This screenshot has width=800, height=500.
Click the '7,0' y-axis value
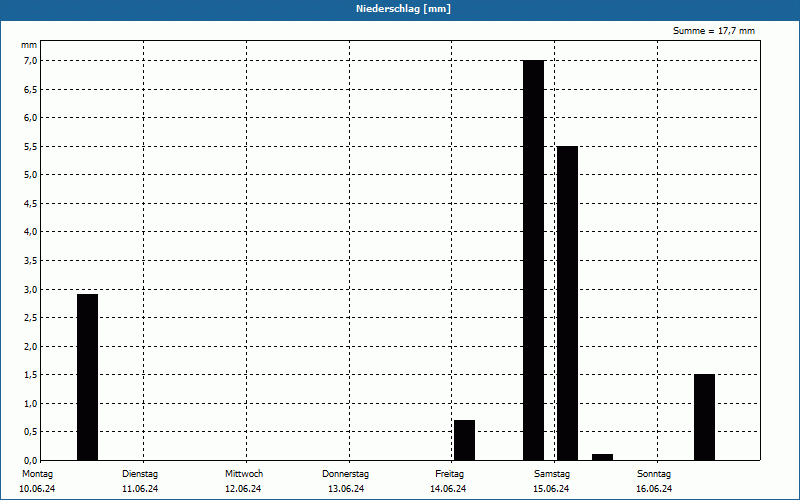click(x=31, y=61)
